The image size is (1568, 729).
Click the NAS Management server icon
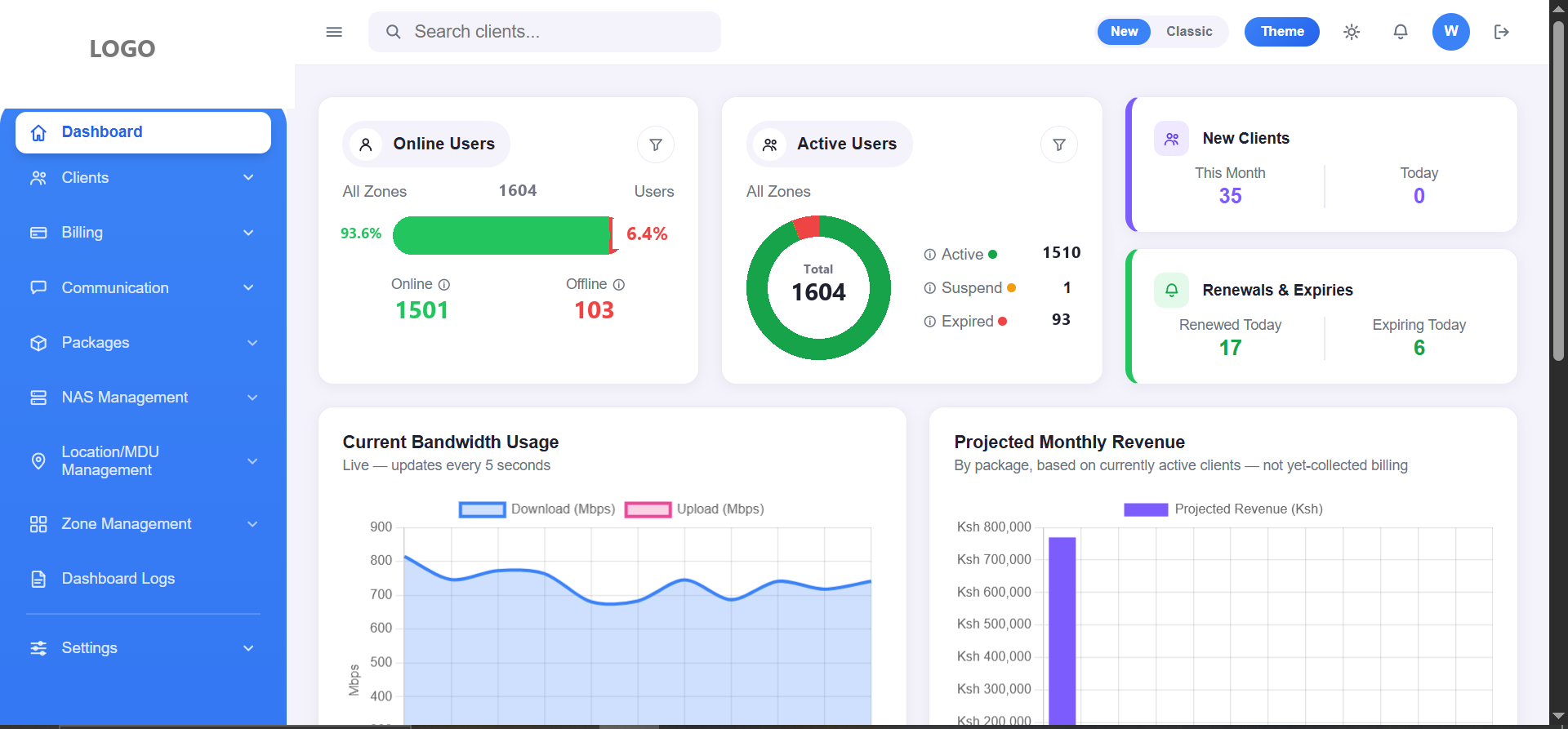[x=38, y=398]
